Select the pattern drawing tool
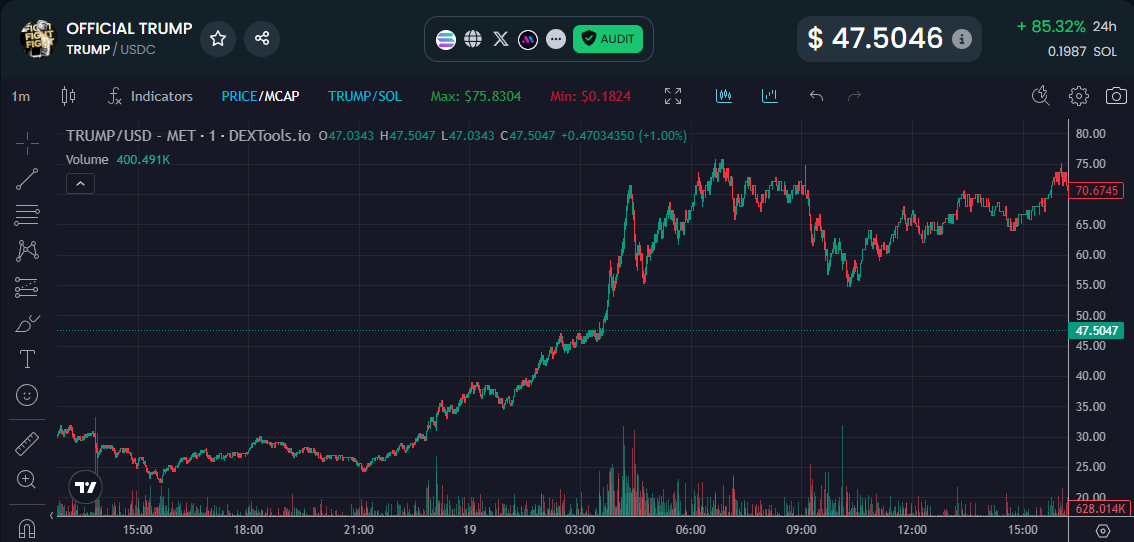Image resolution: width=1134 pixels, height=542 pixels. (x=27, y=251)
